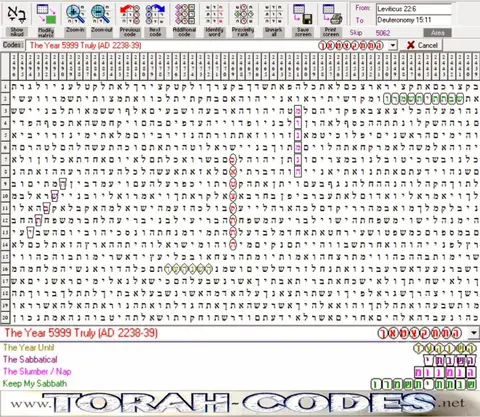This screenshot has height=417, width=480.
Task: Select legend entry 'Keep My Sabbath'
Action: coord(35,383)
